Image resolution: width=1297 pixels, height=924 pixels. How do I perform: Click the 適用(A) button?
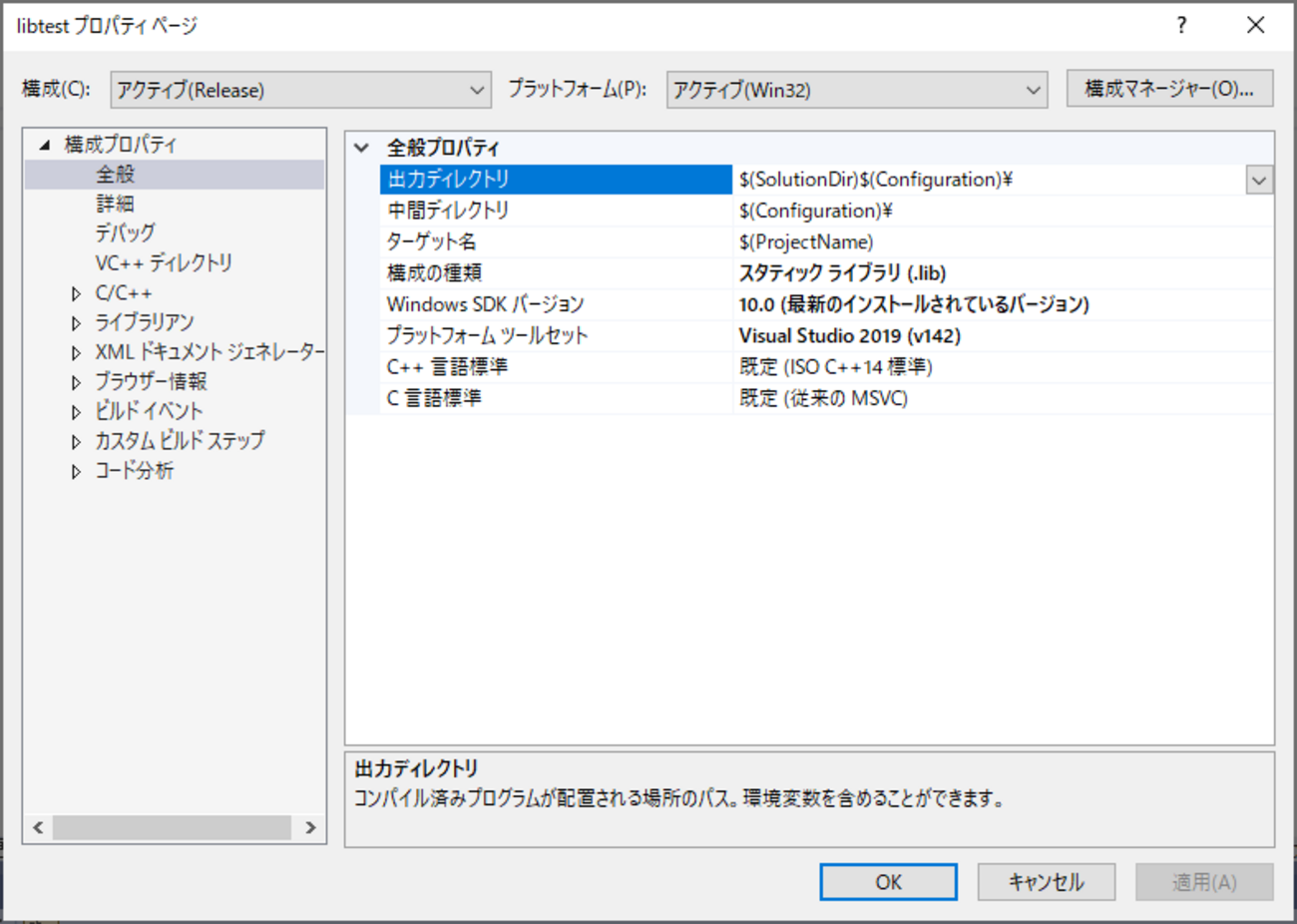1204,882
